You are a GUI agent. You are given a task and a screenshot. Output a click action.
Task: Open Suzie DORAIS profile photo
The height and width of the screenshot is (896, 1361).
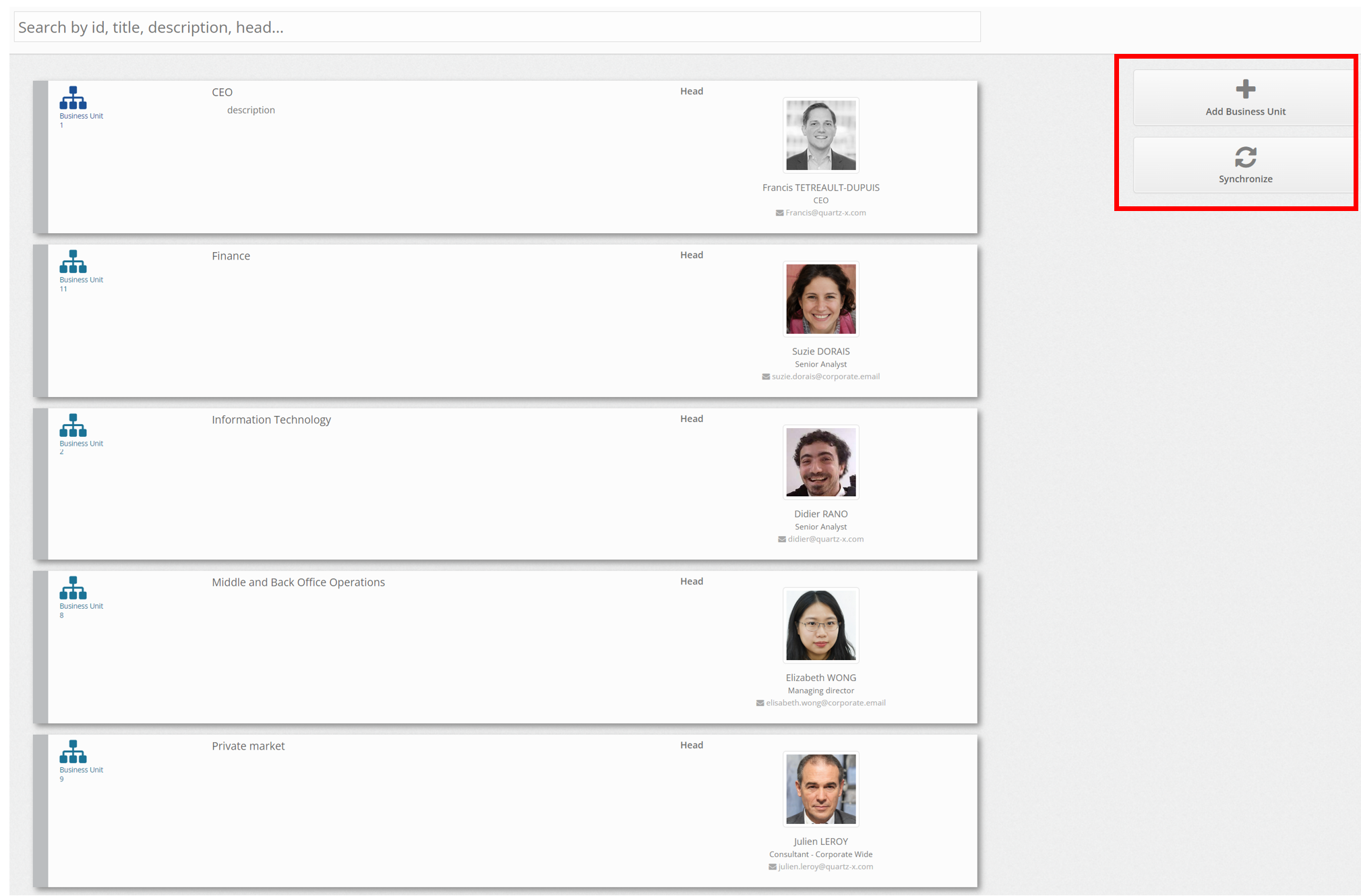tap(820, 299)
